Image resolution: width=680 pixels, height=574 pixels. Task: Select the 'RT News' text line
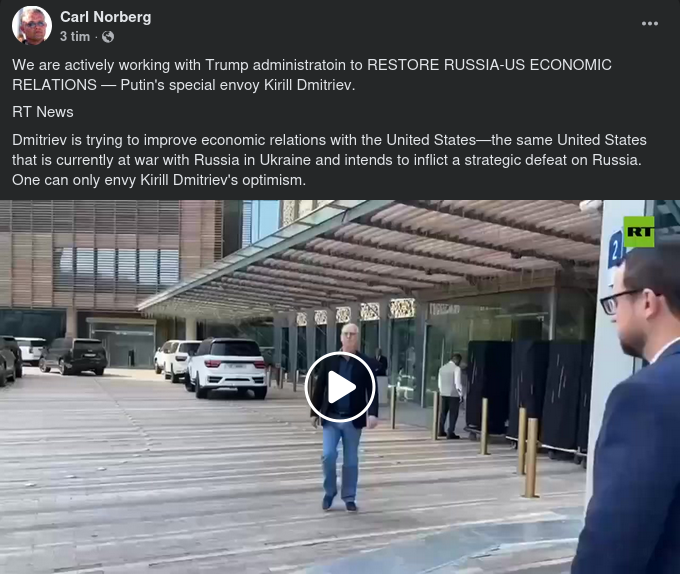(x=42, y=112)
